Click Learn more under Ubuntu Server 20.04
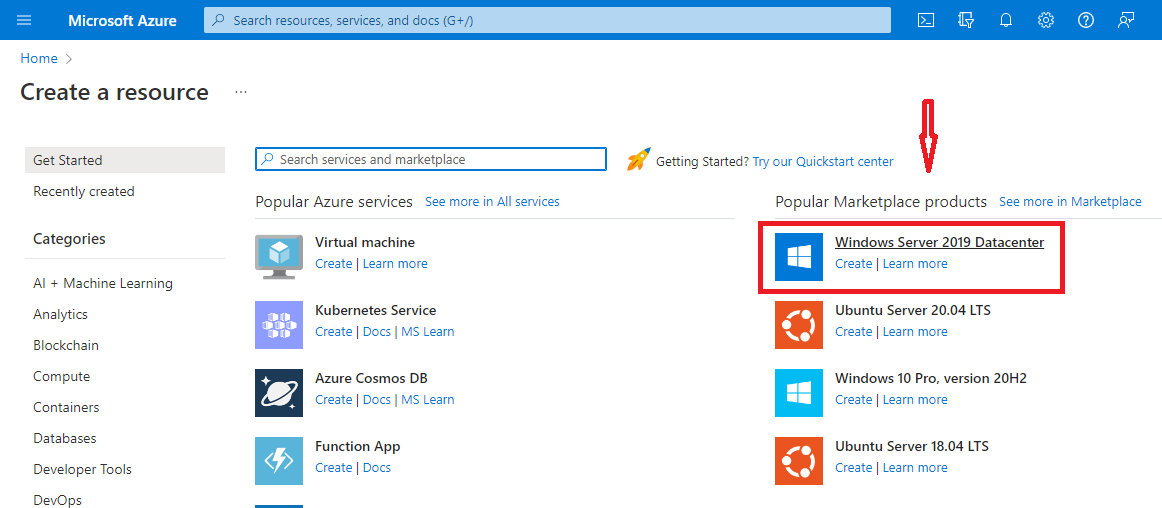Screen dimensions: 1162x508 (x=915, y=332)
